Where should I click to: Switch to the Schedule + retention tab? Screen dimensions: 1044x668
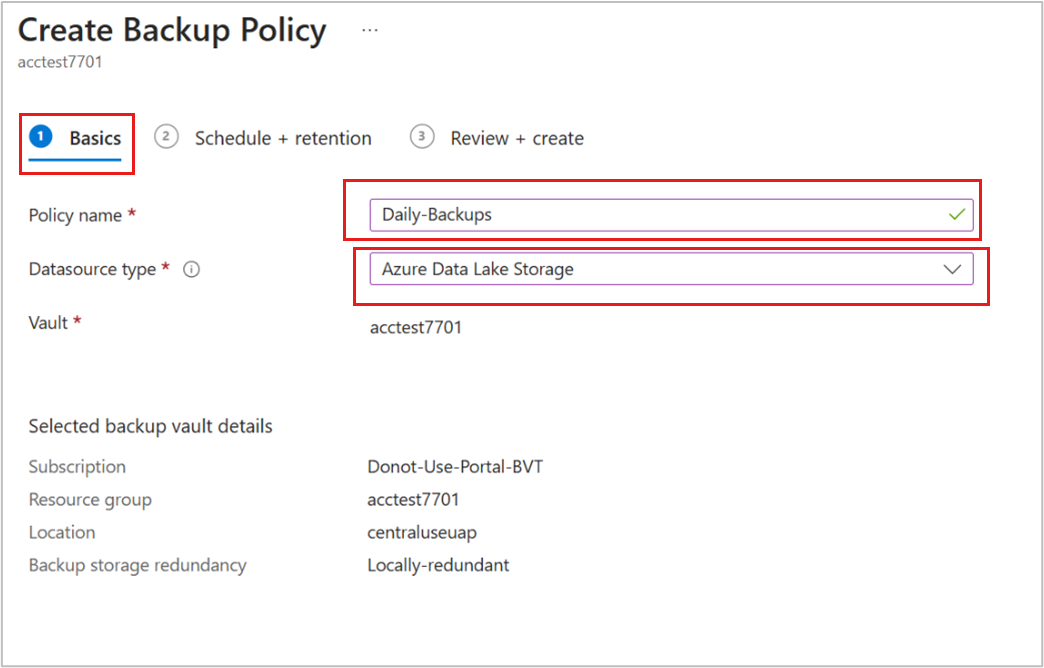(x=263, y=139)
